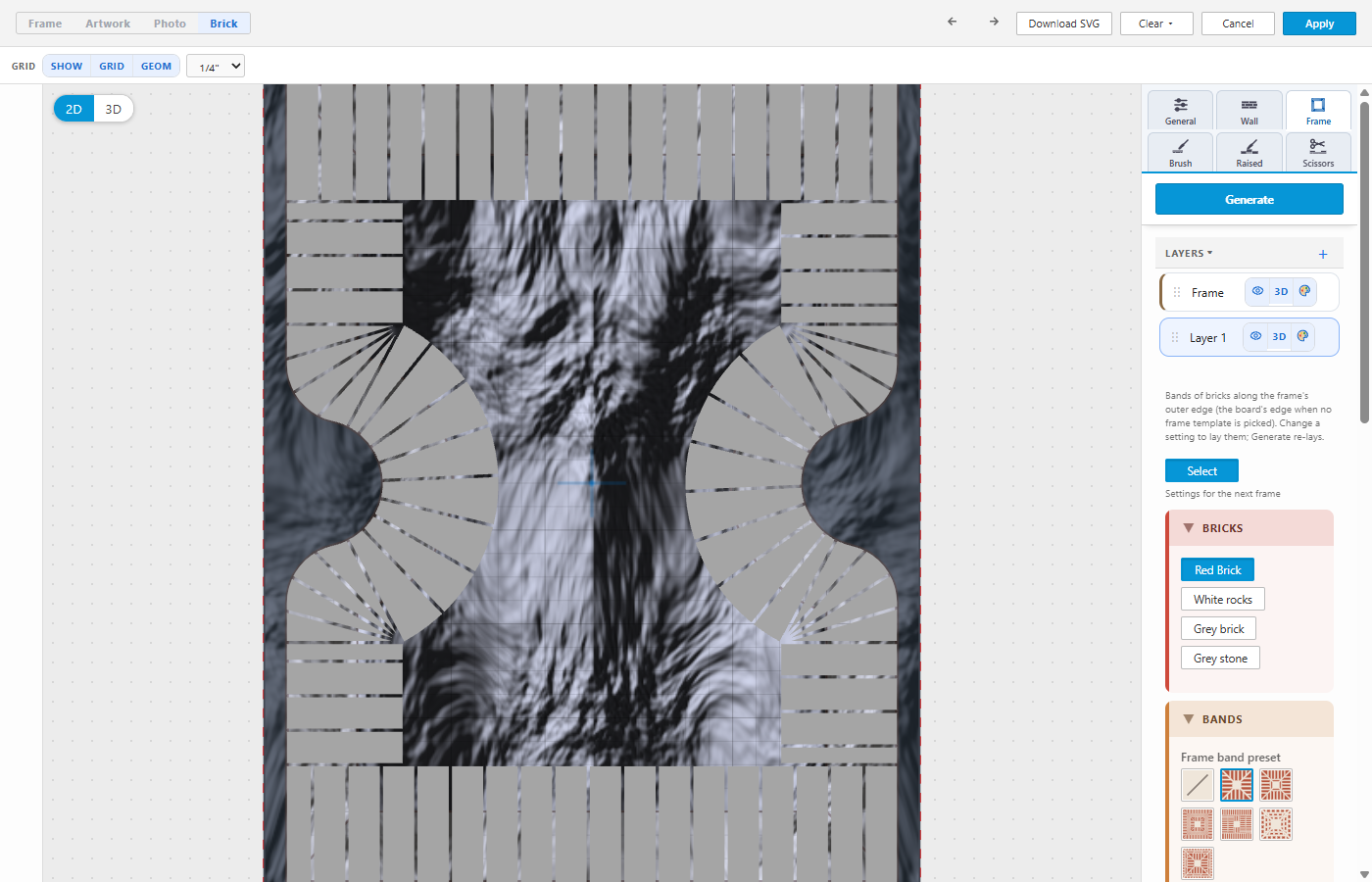Toggle visibility eye of Frame layer
The width and height of the screenshot is (1372, 882).
(x=1257, y=291)
